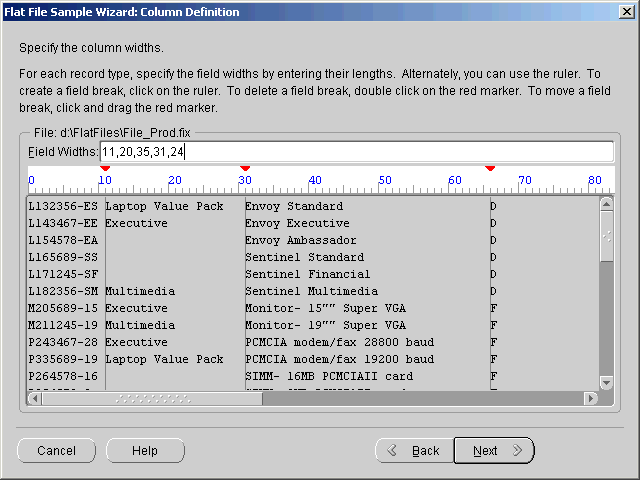
Task: Select the red field break marker at 10
Action: [x=105, y=168]
